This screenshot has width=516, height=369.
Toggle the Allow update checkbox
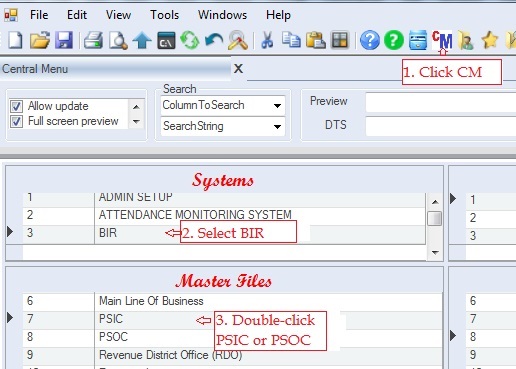16,106
